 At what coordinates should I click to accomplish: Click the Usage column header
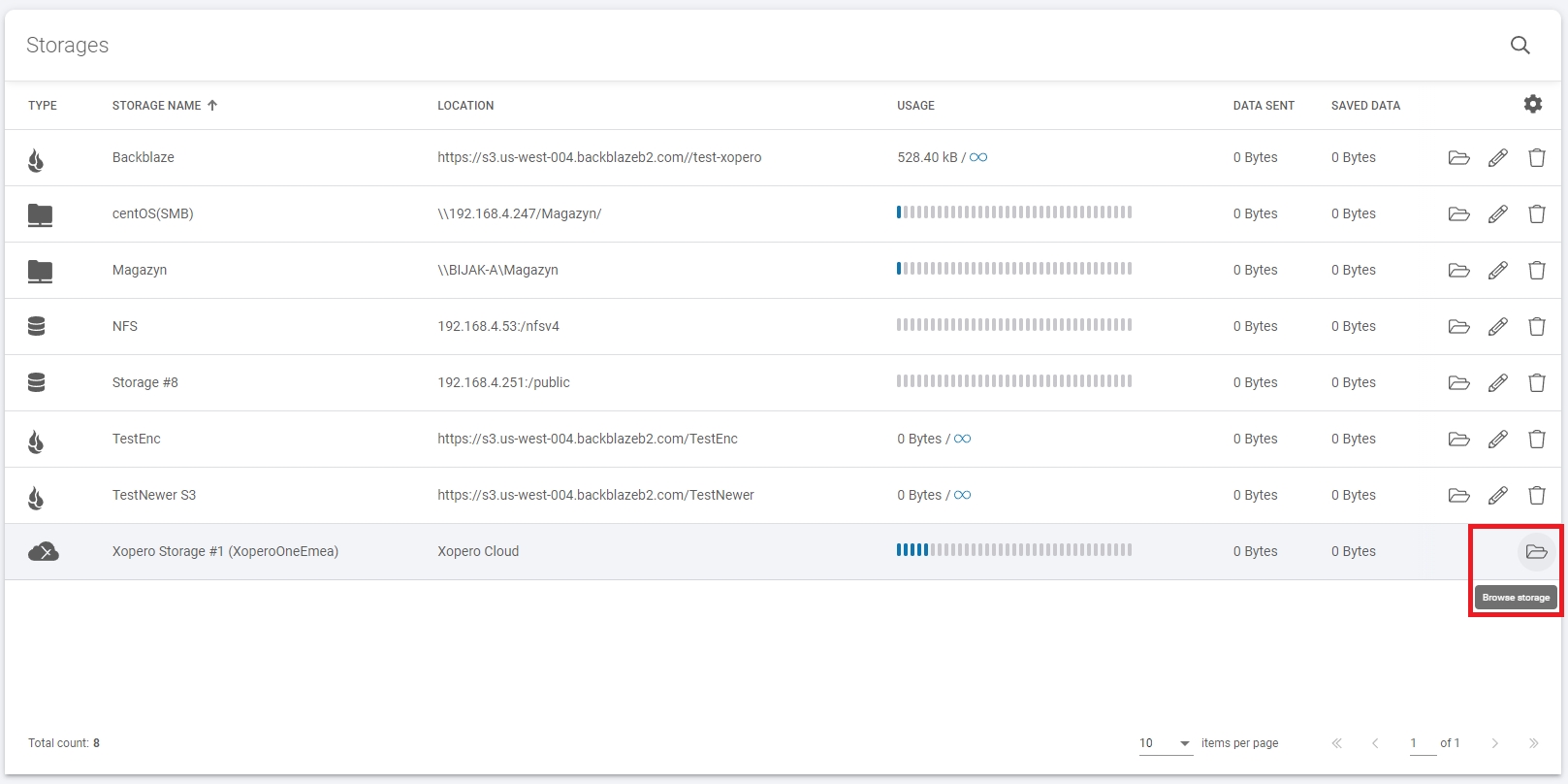coord(915,106)
